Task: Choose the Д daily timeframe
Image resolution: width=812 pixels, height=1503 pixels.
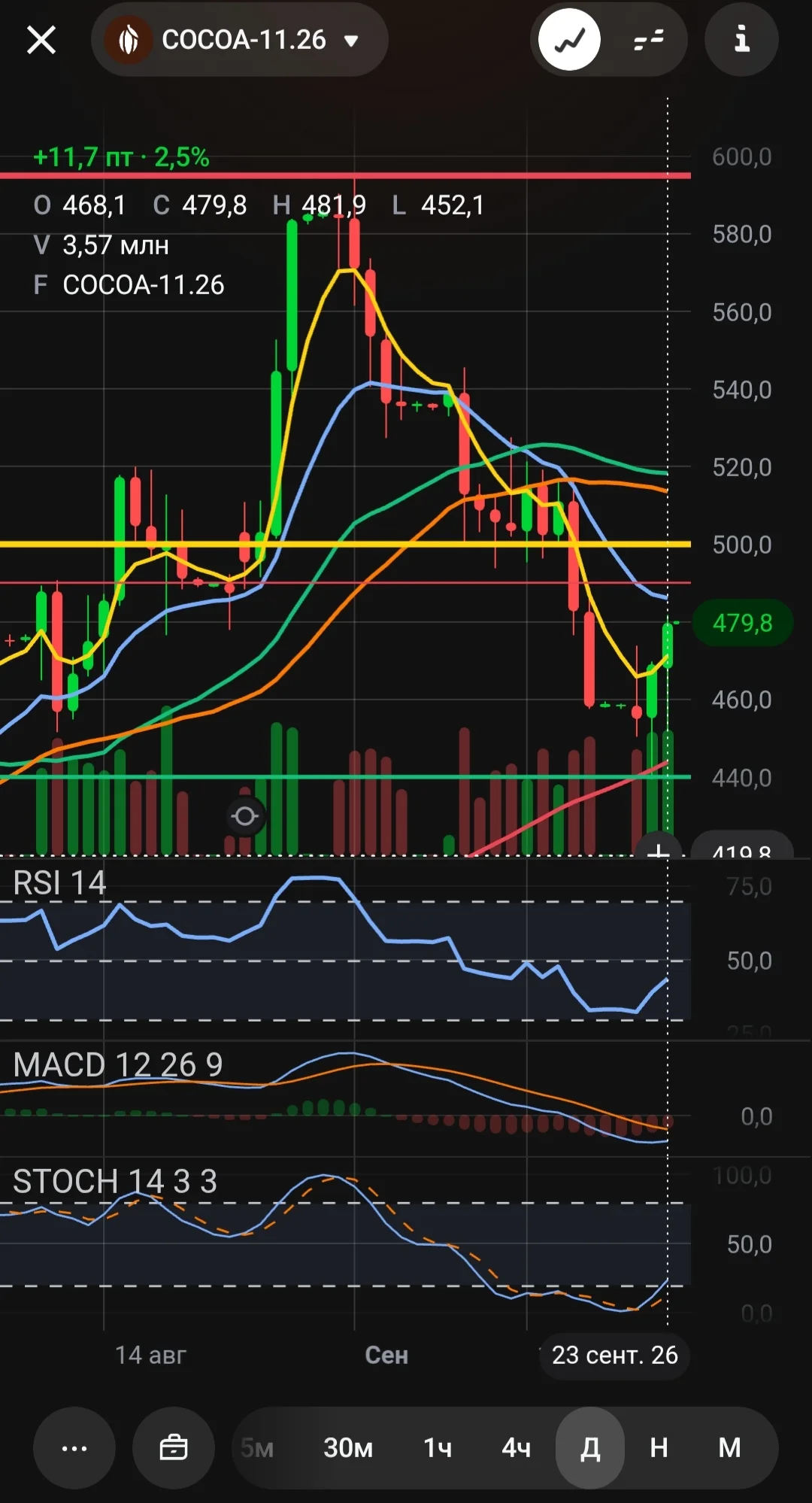Action: [590, 1448]
